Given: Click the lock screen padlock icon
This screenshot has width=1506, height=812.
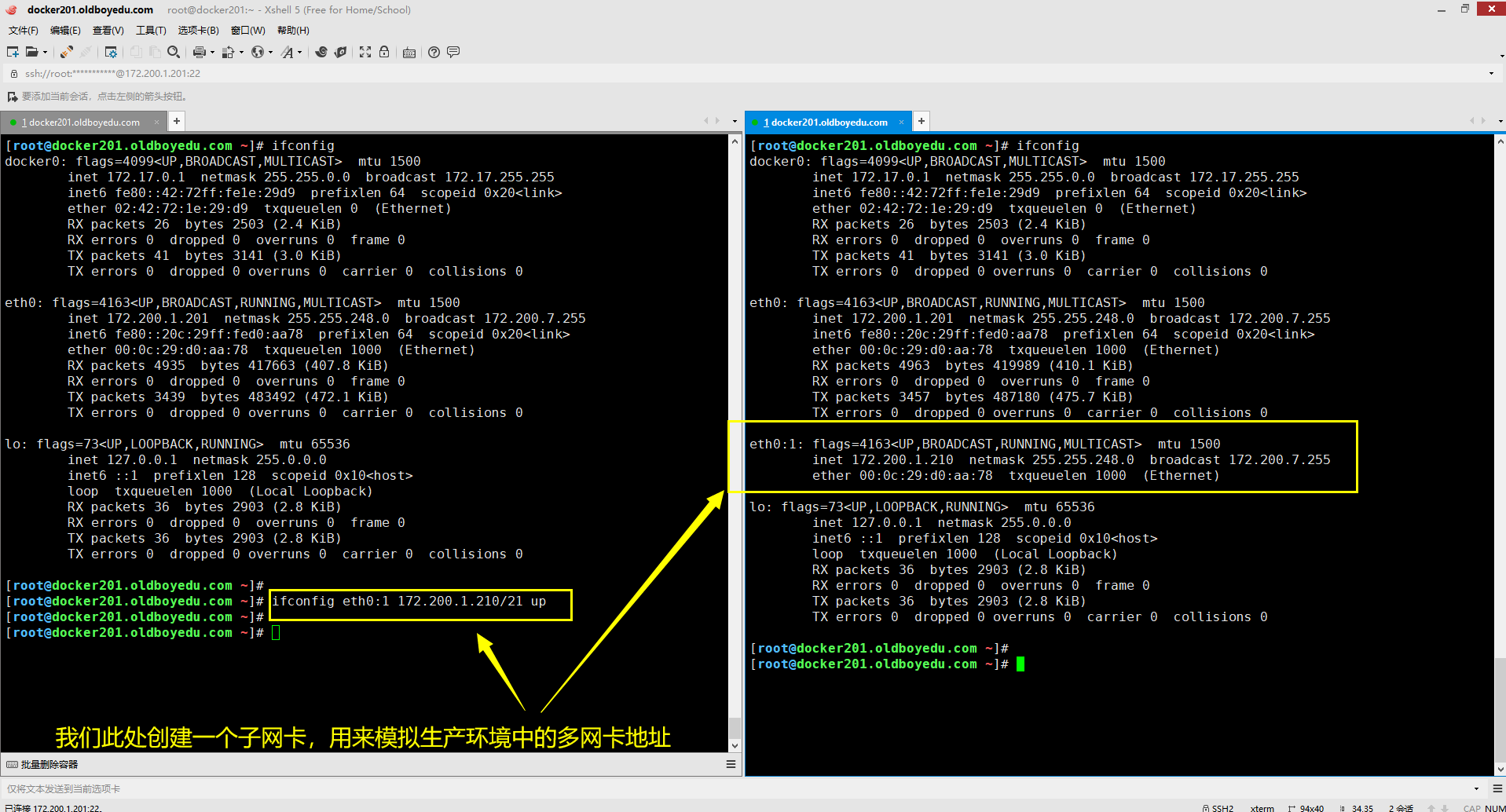Looking at the screenshot, I should pyautogui.click(x=384, y=52).
